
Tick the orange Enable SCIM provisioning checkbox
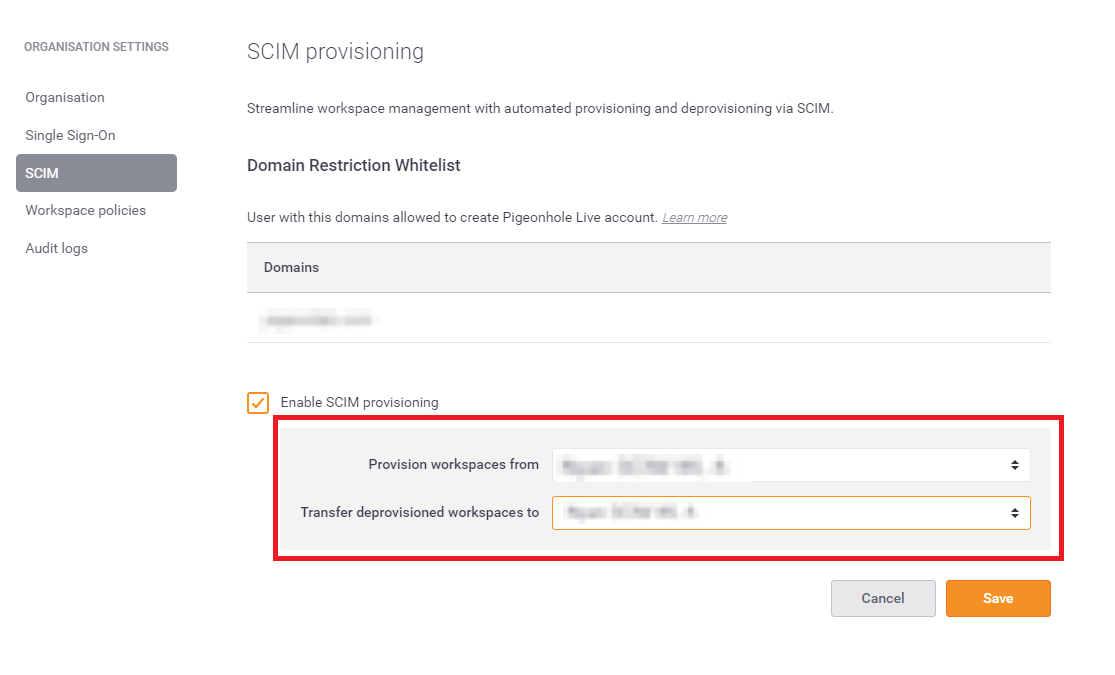257,403
